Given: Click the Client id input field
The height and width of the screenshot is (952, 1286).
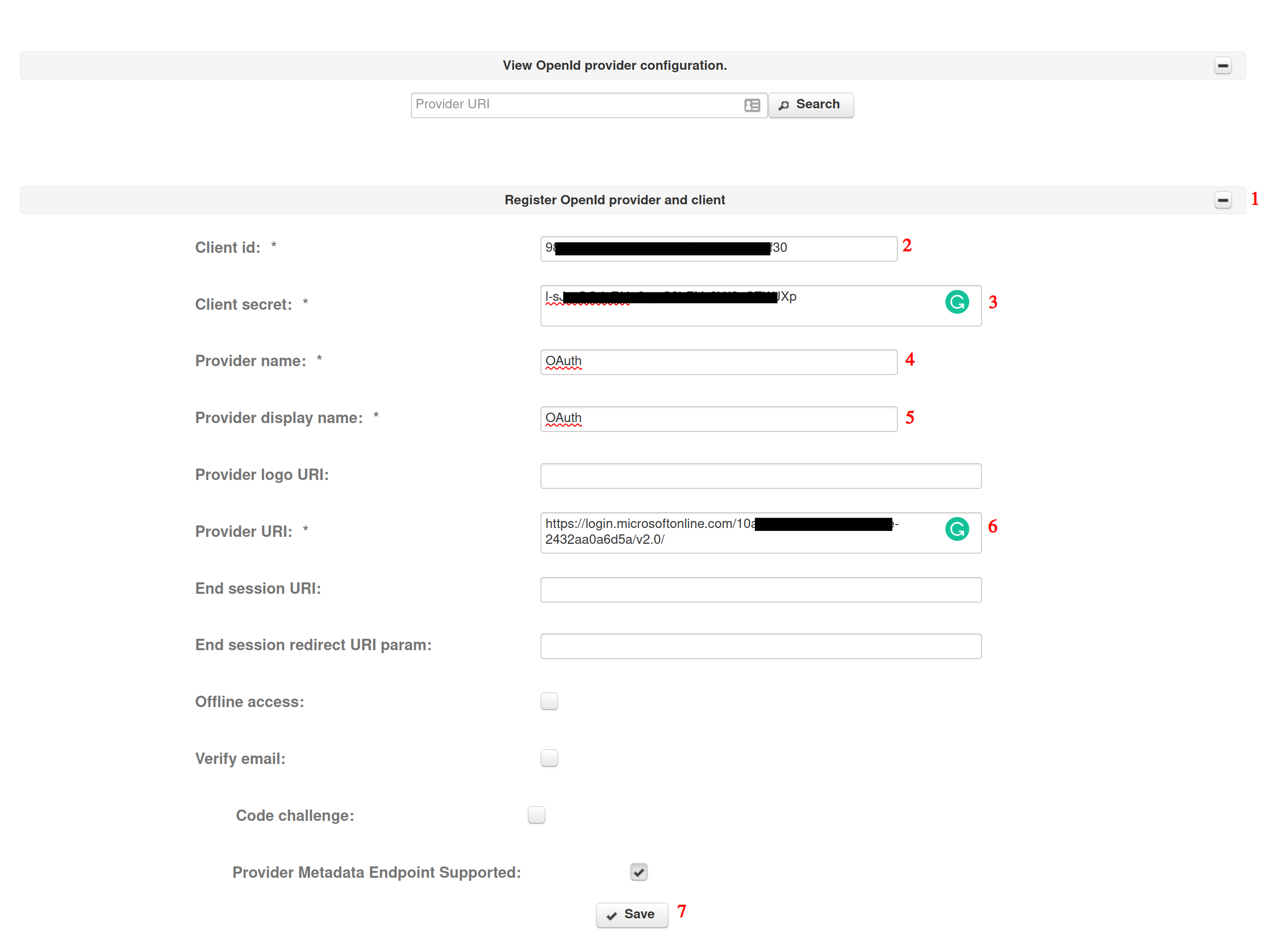Looking at the screenshot, I should (719, 248).
